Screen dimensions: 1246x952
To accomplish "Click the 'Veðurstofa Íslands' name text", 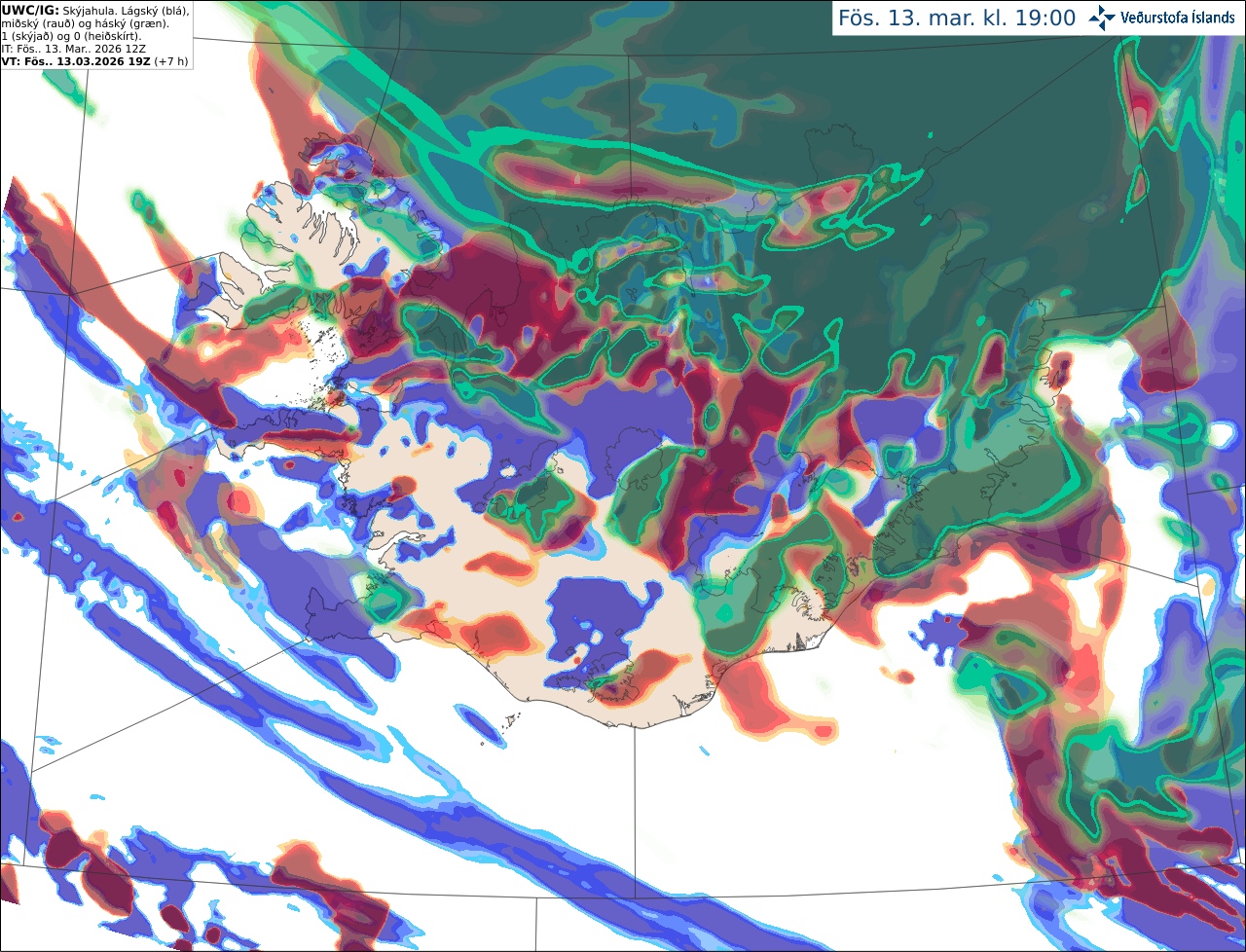I will tap(1177, 18).
